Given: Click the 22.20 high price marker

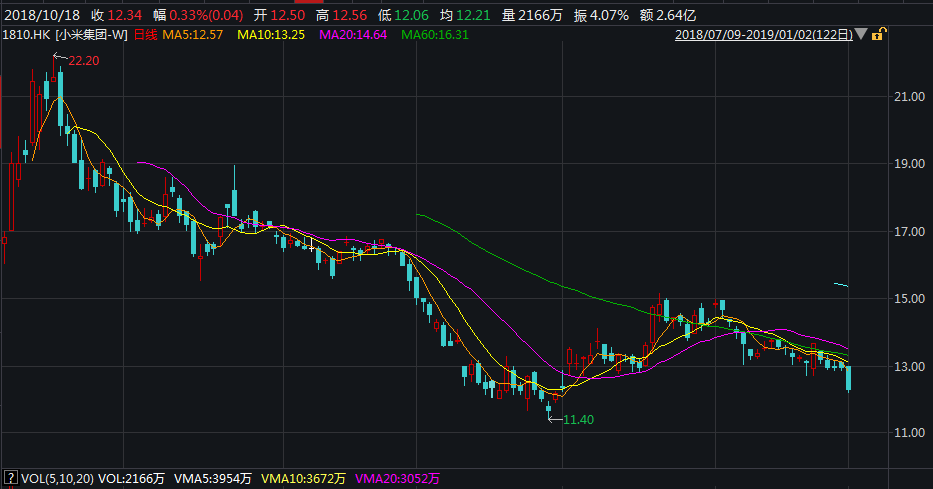Looking at the screenshot, I should (83, 60).
